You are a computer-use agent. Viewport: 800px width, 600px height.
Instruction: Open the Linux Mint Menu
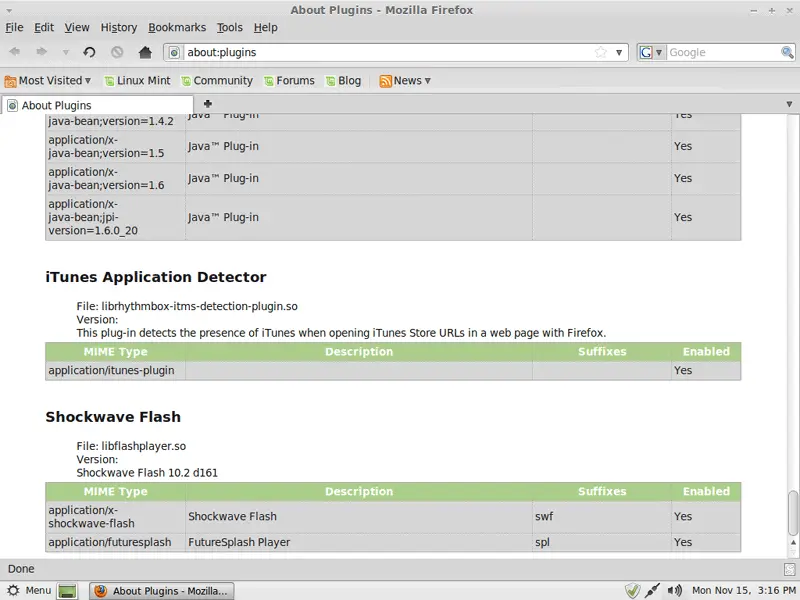click(29, 590)
